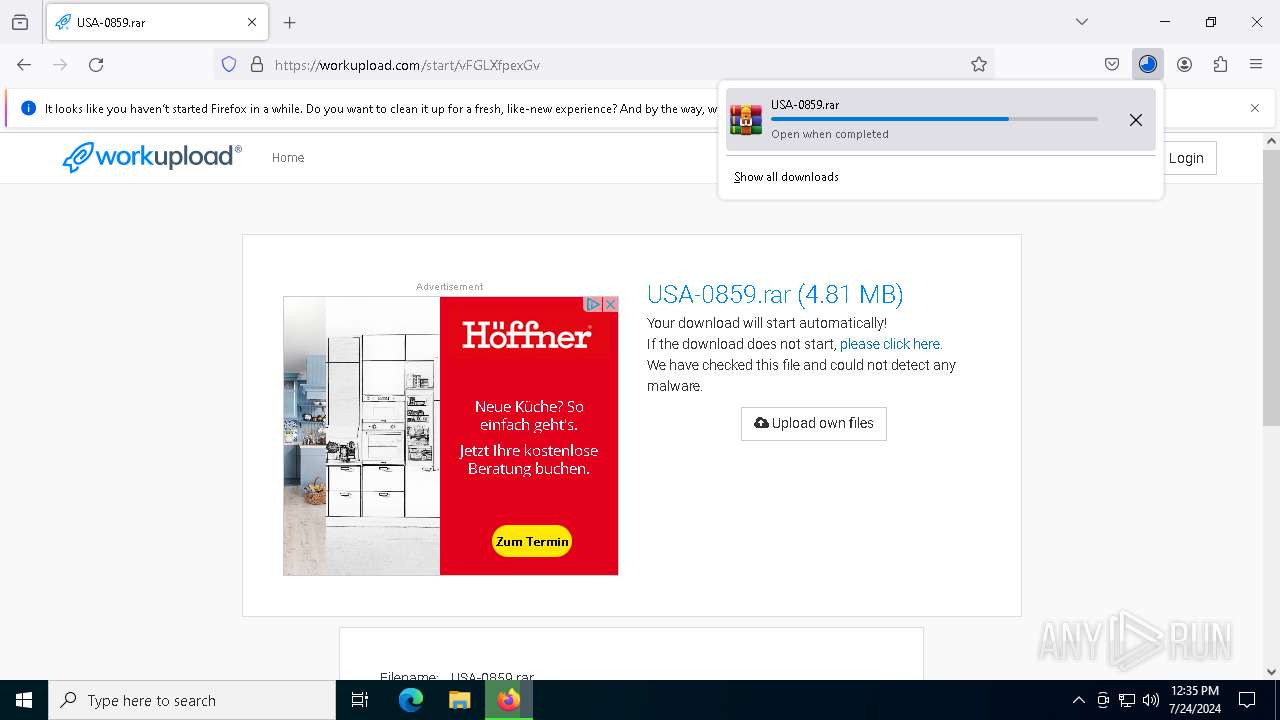The image size is (1280, 720).
Task: Click the 'please click here' download link
Action: coord(891,344)
